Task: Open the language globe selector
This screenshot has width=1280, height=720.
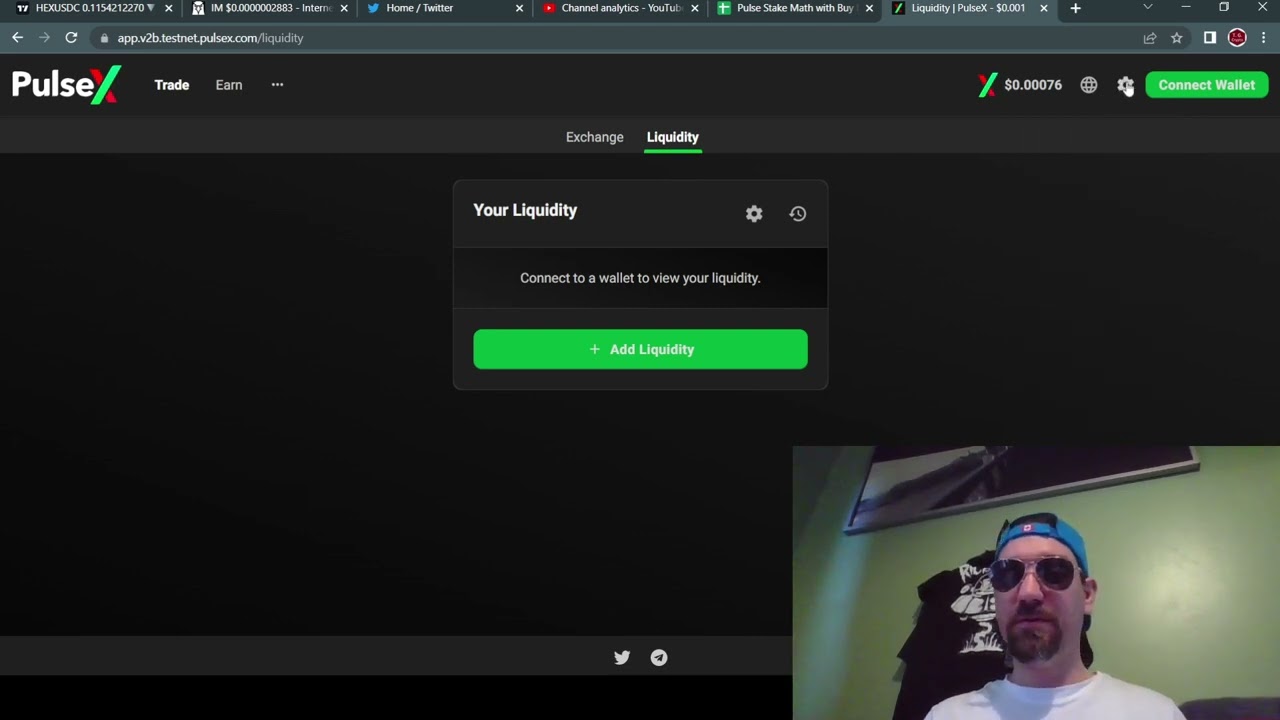Action: tap(1089, 85)
